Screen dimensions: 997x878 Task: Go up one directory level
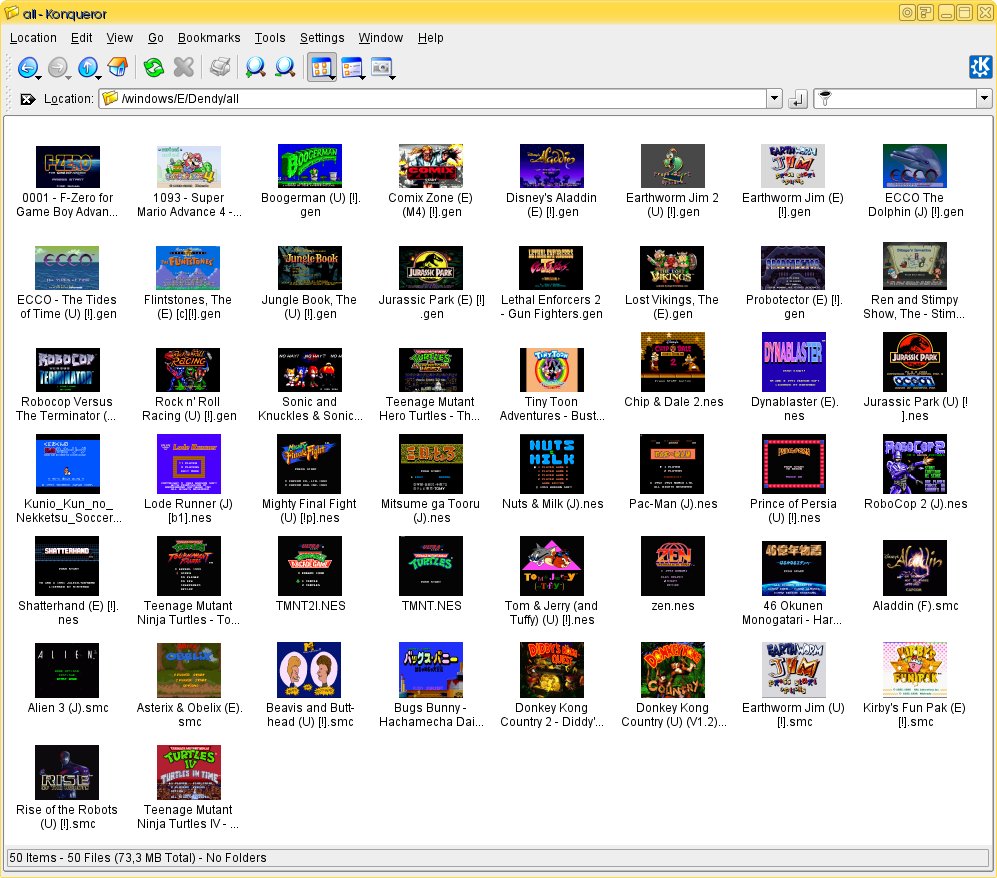[87, 67]
